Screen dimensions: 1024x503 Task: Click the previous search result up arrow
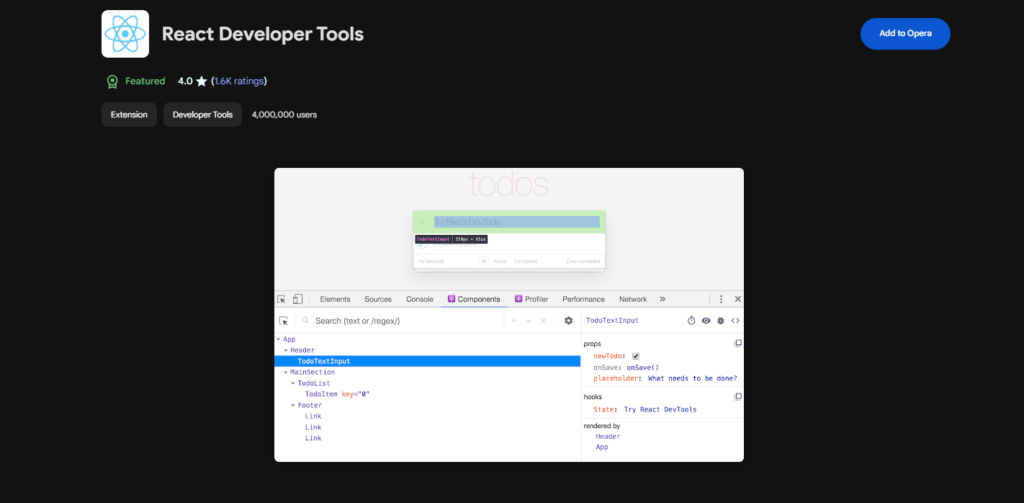pos(515,321)
